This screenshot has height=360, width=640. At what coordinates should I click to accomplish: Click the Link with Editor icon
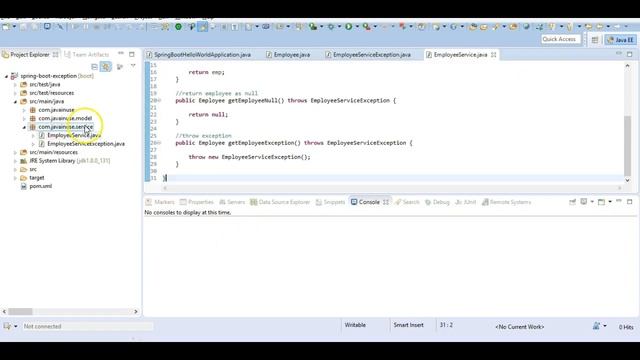pos(106,67)
